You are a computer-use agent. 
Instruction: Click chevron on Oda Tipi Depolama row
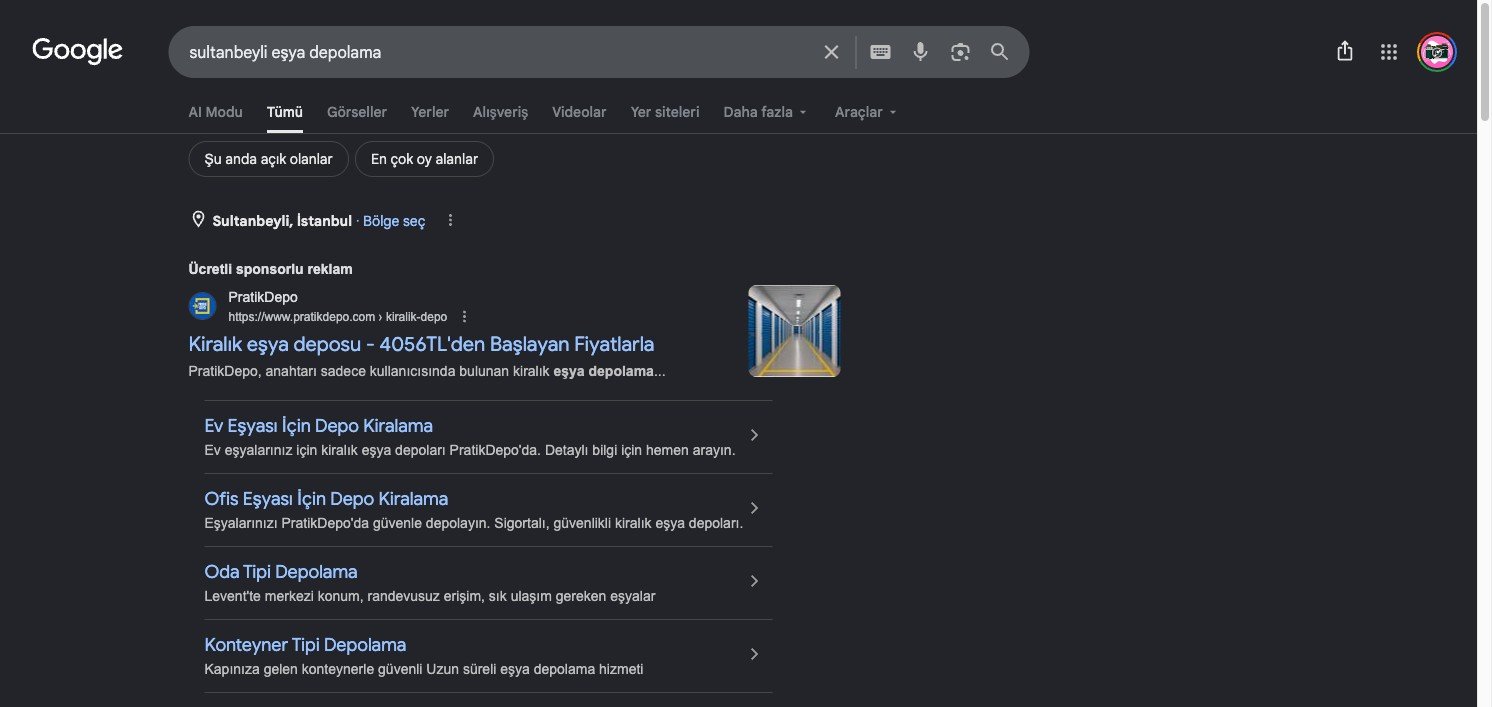pyautogui.click(x=754, y=581)
